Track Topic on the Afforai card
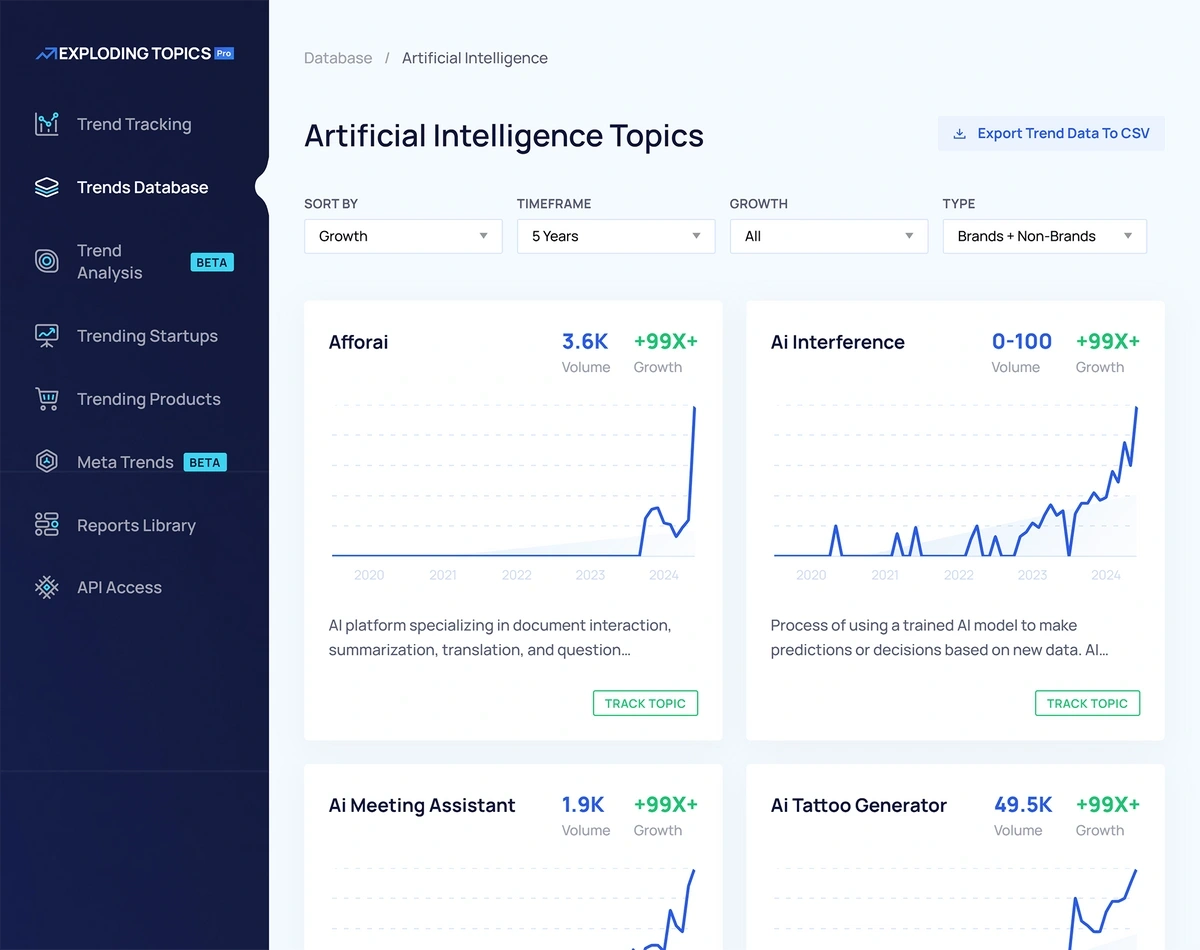The image size is (1200, 950). click(x=645, y=703)
